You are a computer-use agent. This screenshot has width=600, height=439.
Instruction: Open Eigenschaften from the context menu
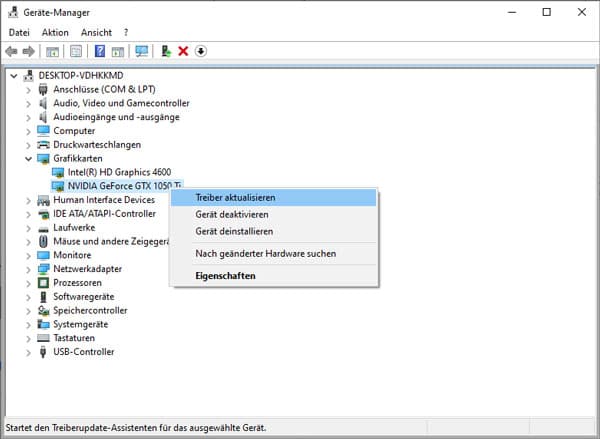point(225,276)
